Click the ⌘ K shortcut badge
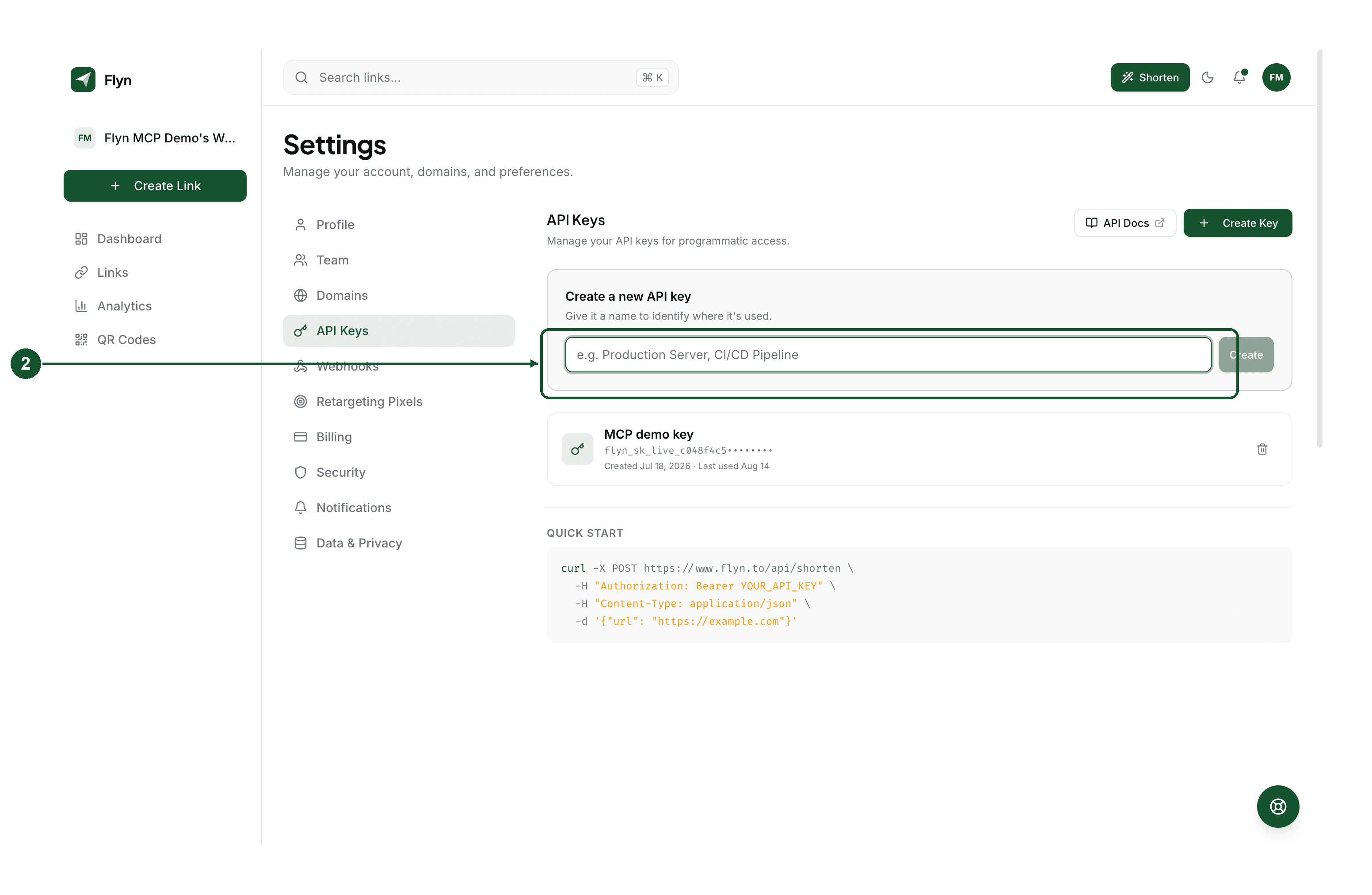The image size is (1372, 895). point(652,77)
